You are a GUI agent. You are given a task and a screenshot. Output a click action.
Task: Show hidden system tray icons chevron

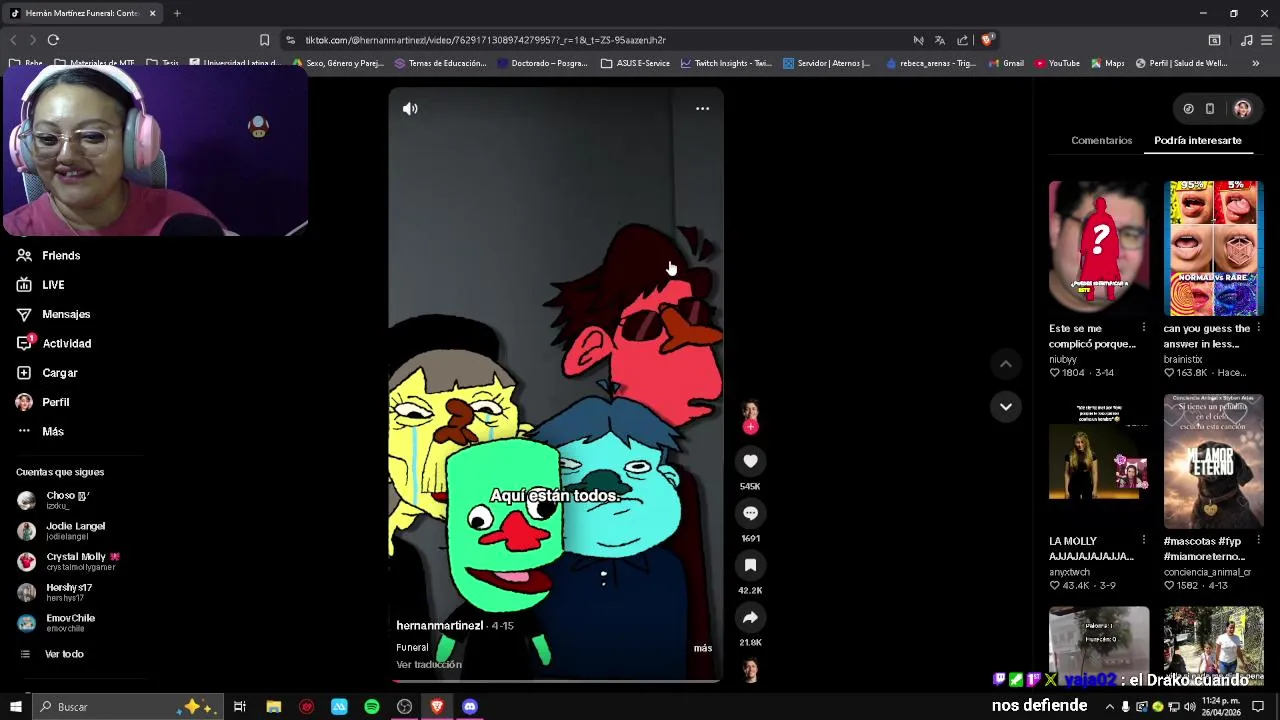tap(1109, 707)
